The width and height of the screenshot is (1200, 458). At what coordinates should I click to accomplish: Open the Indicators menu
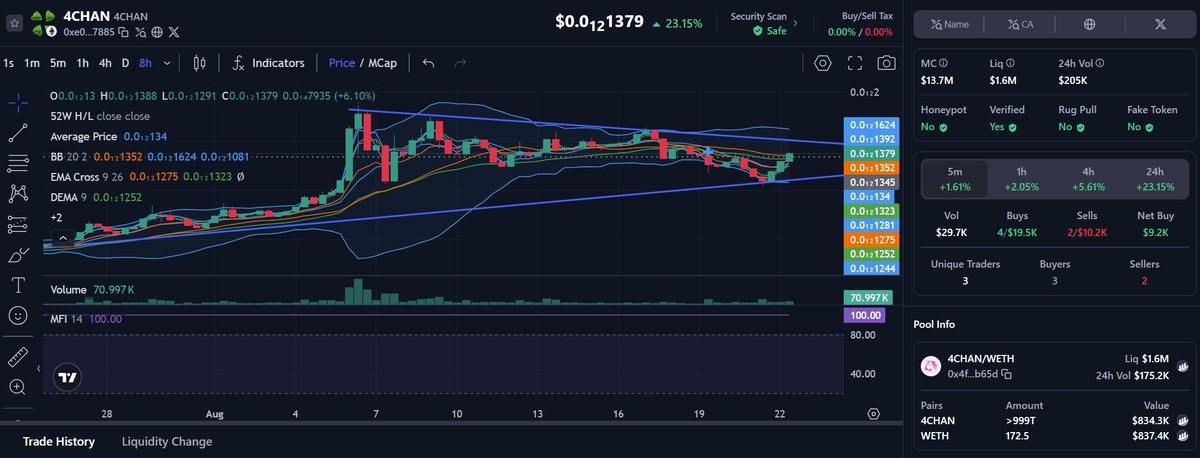pos(268,63)
